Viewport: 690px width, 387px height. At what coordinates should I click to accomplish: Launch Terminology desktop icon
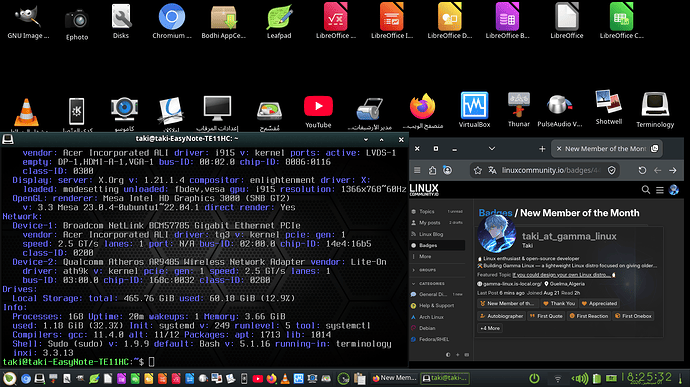click(655, 109)
